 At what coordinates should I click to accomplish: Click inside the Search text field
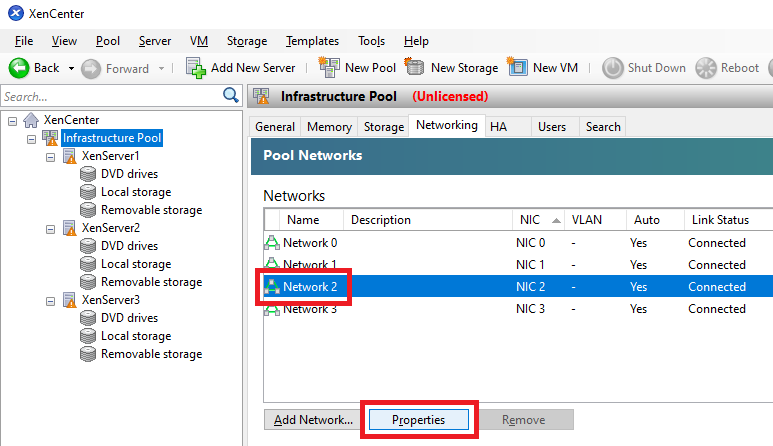[110, 97]
